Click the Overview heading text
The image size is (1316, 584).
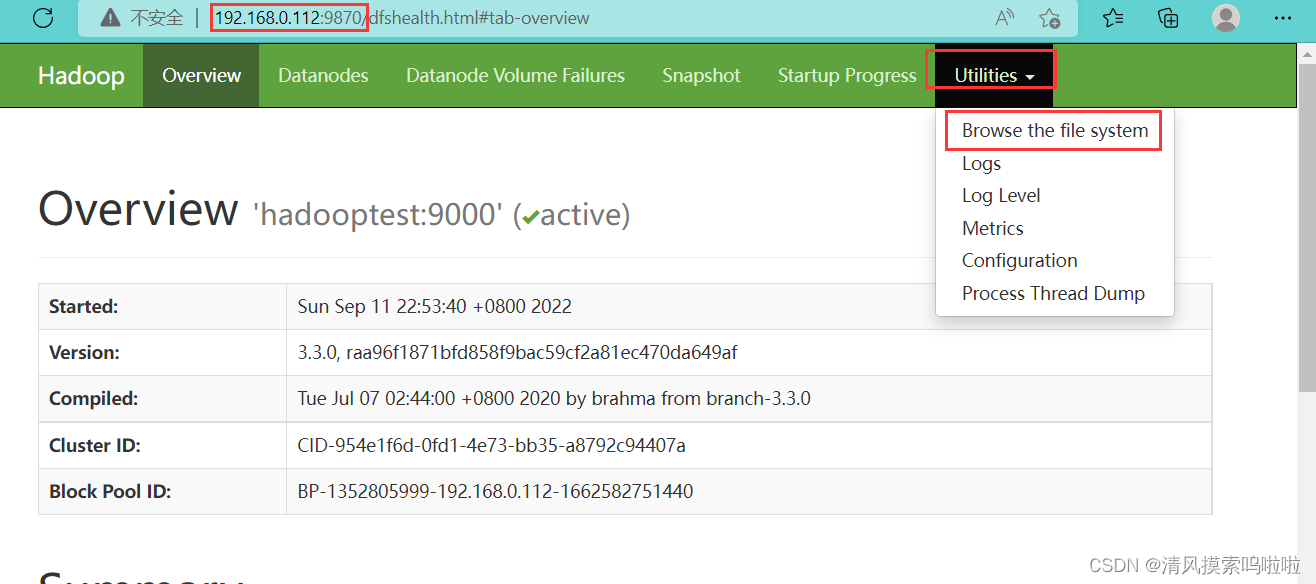pyautogui.click(x=138, y=209)
